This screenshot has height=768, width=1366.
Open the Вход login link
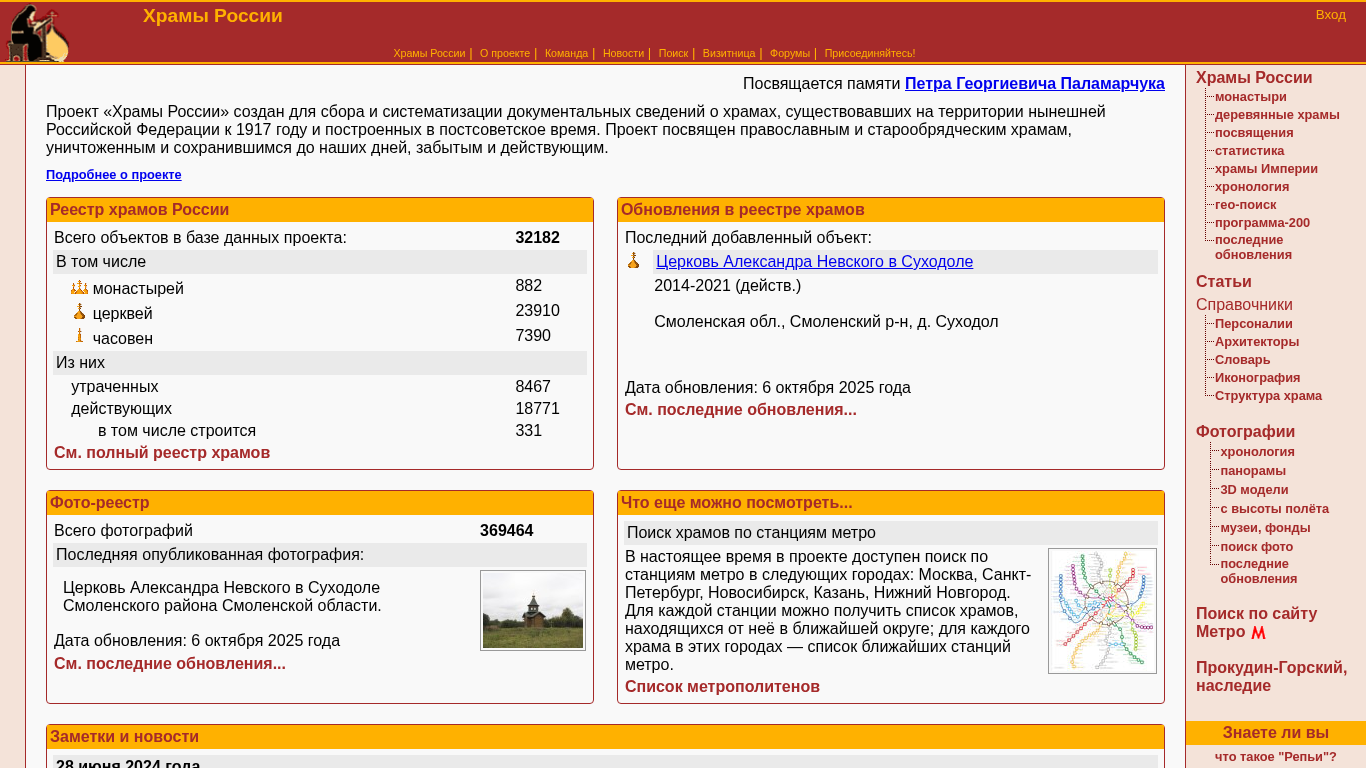pyautogui.click(x=1330, y=15)
